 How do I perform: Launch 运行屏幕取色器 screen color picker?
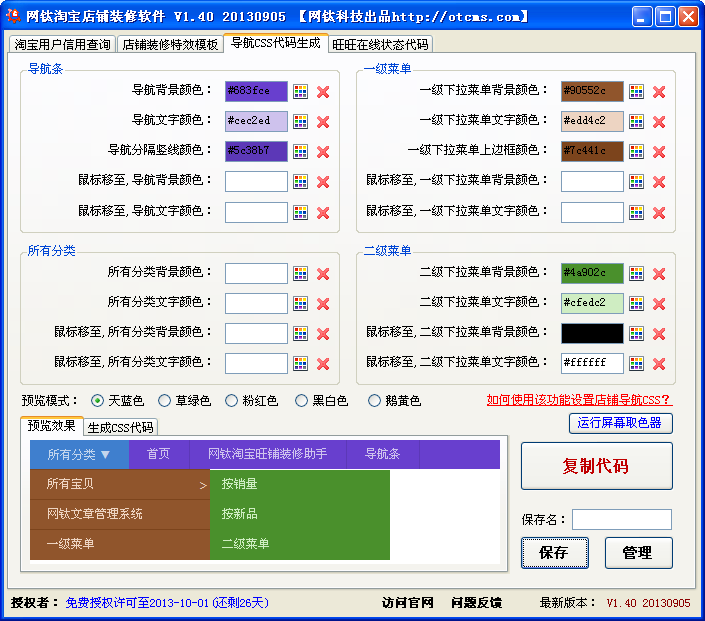click(x=620, y=423)
